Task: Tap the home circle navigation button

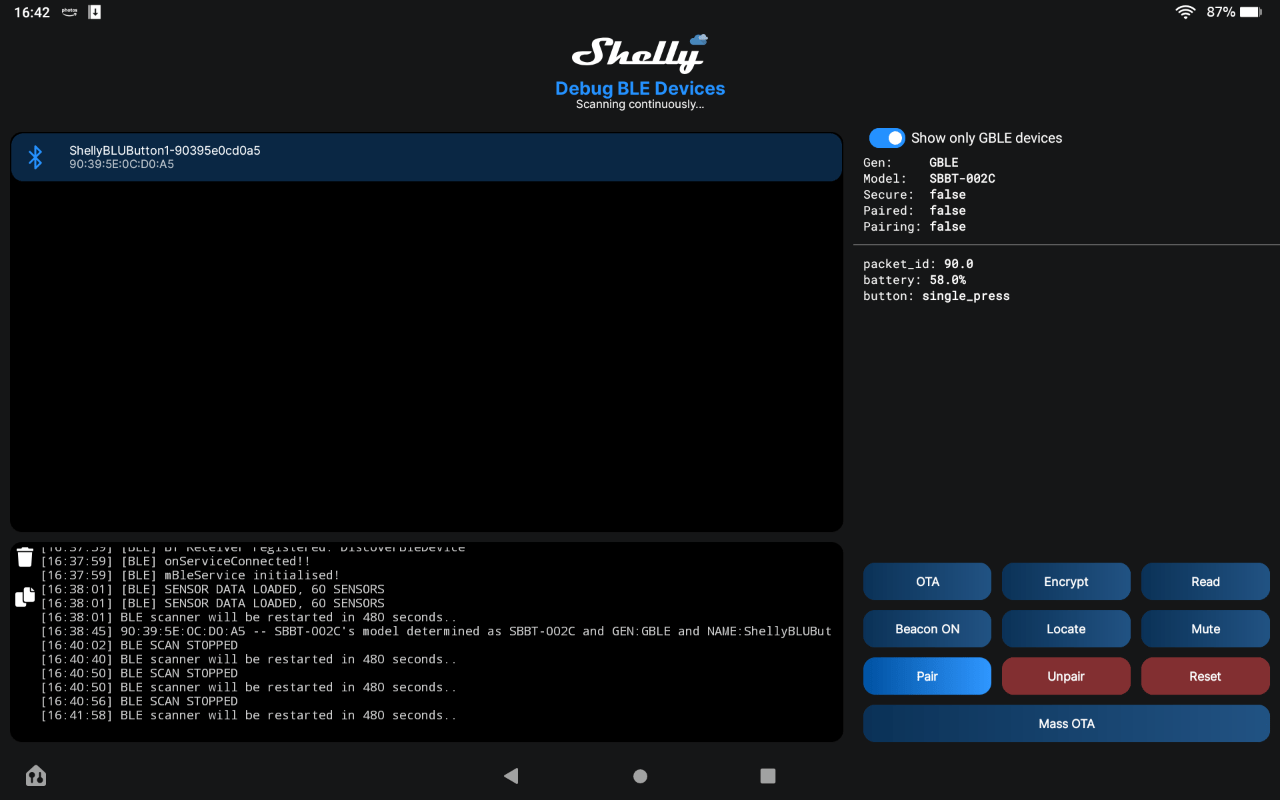Action: [x=640, y=775]
